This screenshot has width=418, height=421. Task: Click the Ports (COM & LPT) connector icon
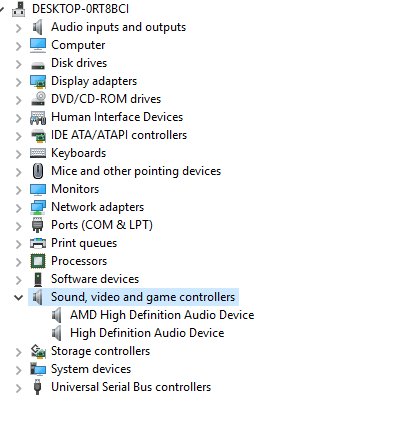[x=38, y=225]
